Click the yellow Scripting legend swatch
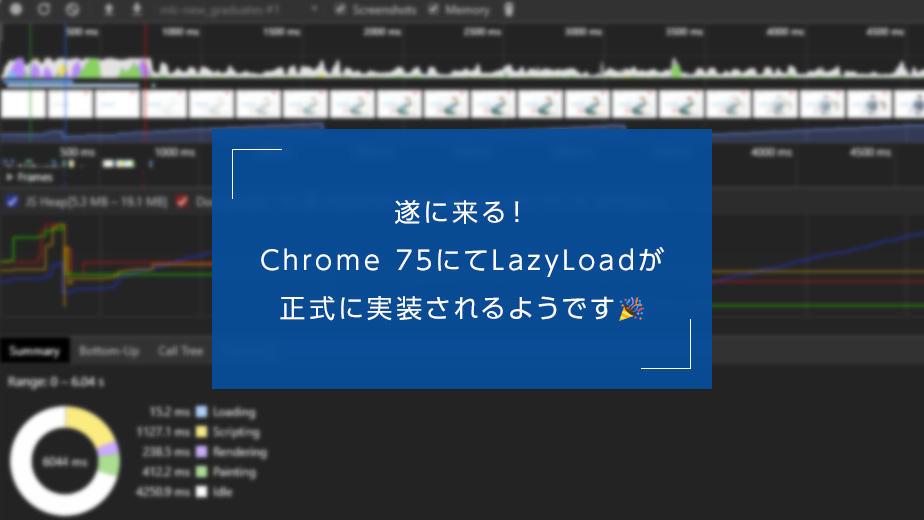This screenshot has height=520, width=924. point(202,432)
